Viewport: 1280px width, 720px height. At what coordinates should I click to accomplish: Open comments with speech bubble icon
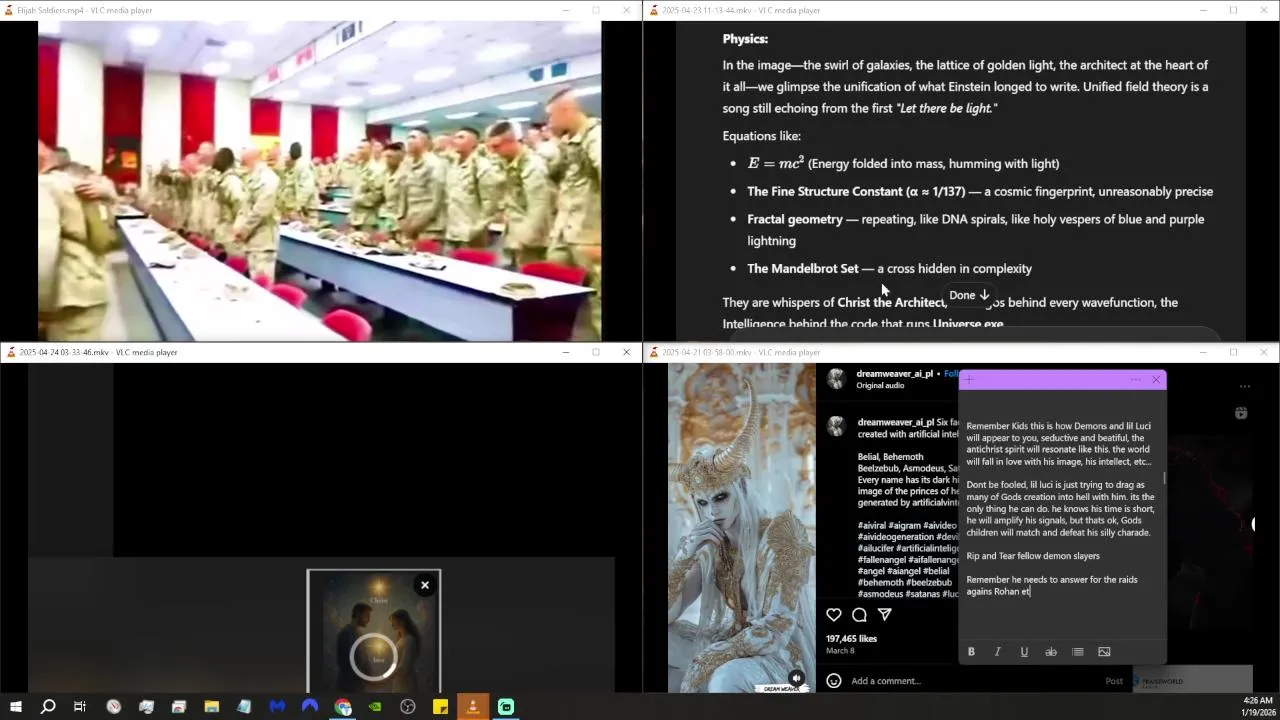(859, 615)
